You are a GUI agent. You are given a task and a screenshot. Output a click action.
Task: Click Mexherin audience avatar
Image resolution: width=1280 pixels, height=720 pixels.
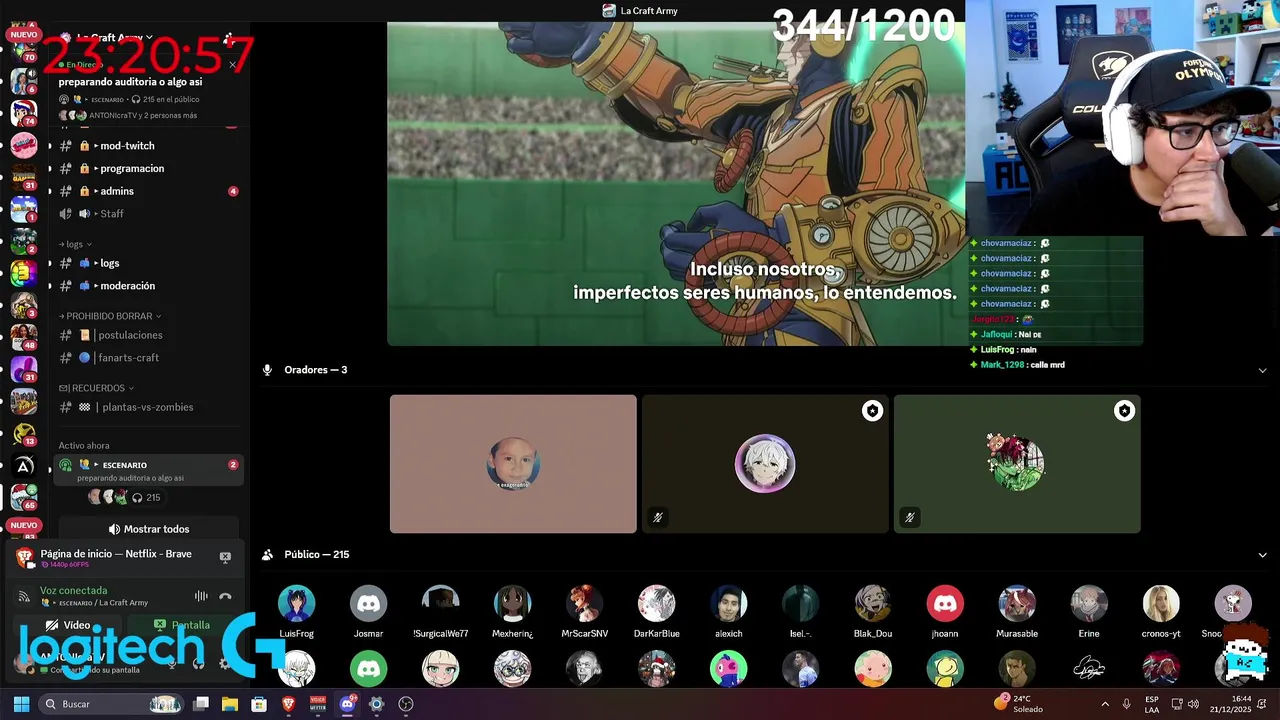[x=513, y=603]
